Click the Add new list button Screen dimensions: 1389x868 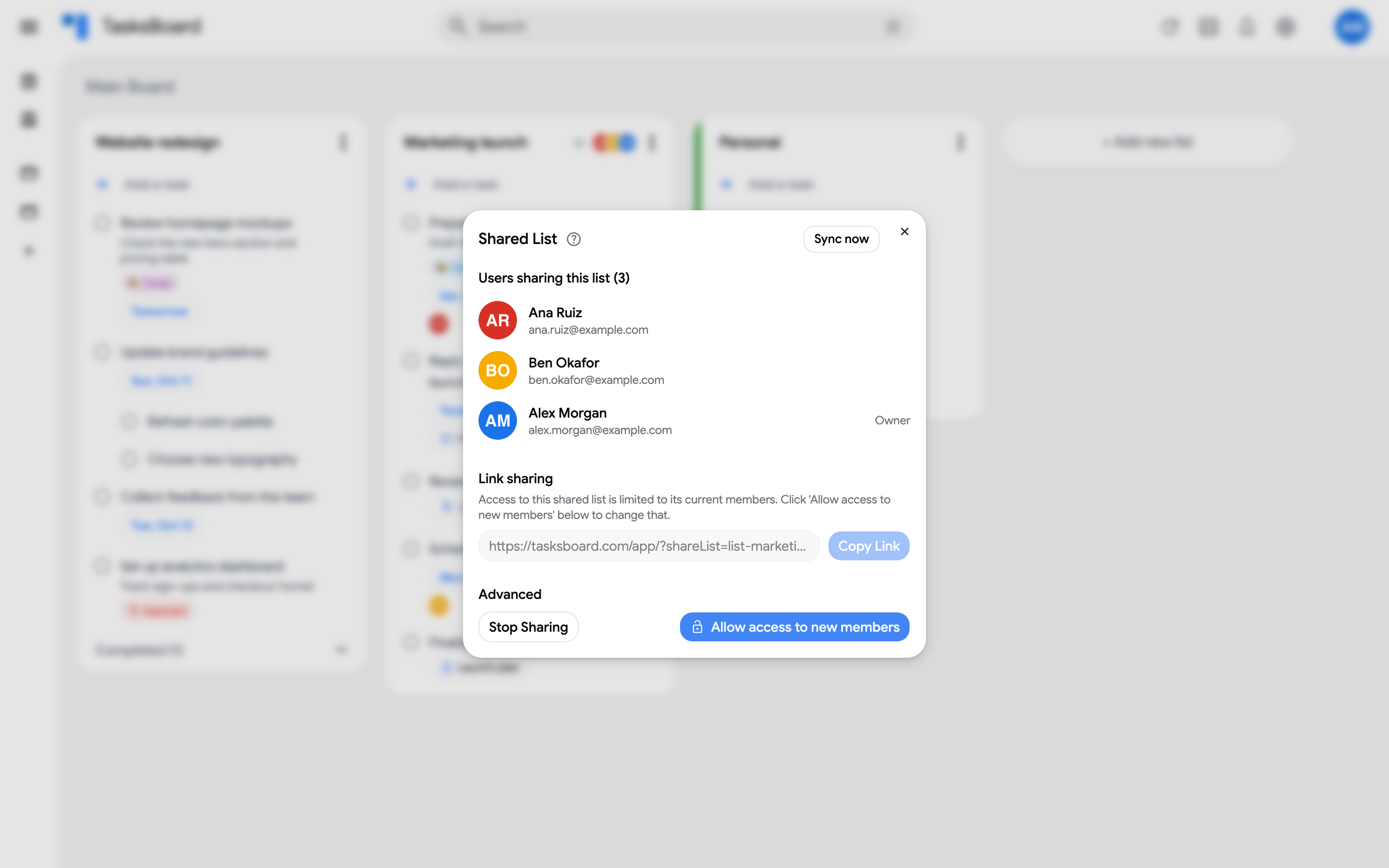point(1147,142)
